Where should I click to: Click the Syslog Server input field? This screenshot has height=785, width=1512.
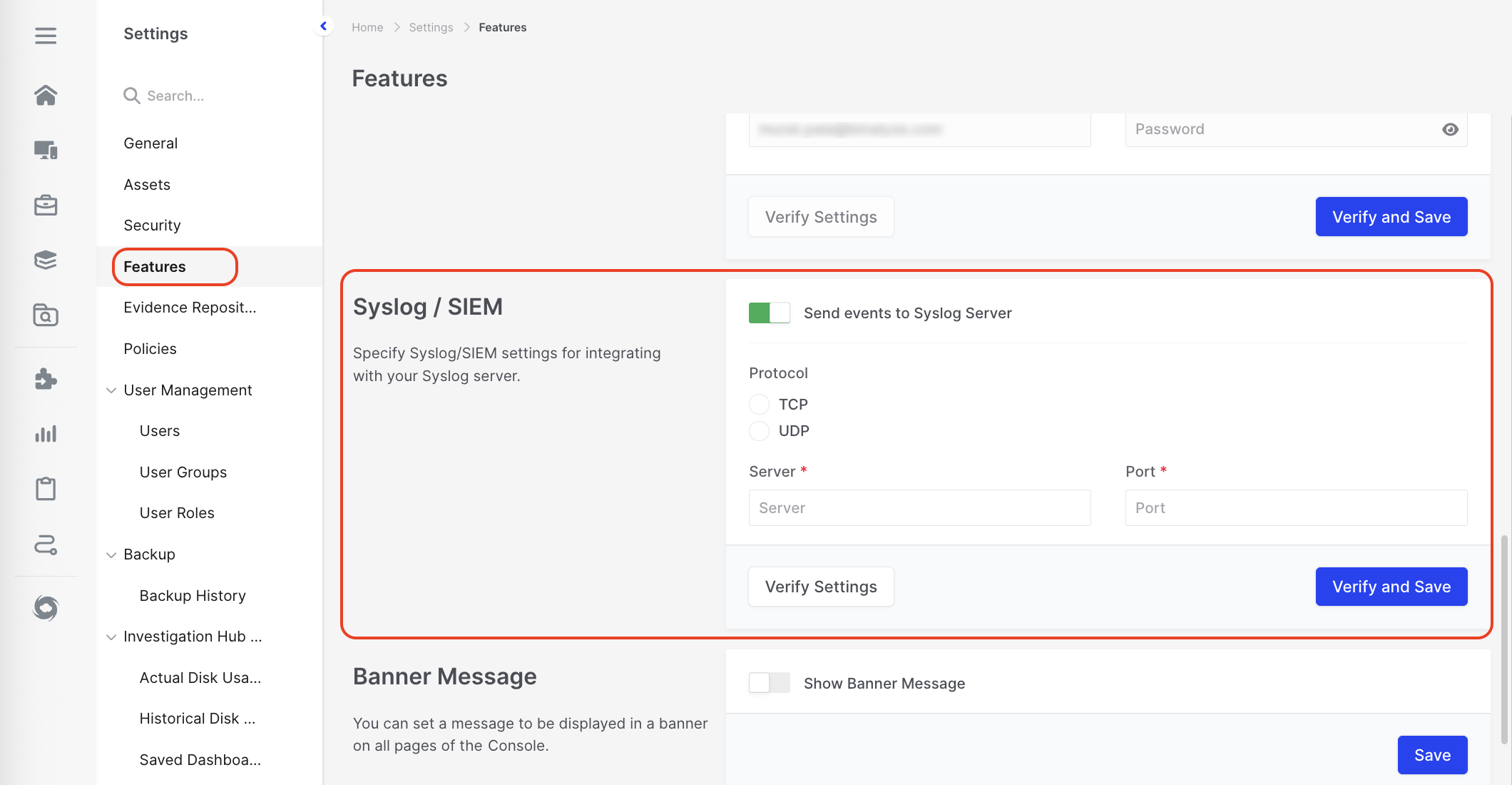919,508
